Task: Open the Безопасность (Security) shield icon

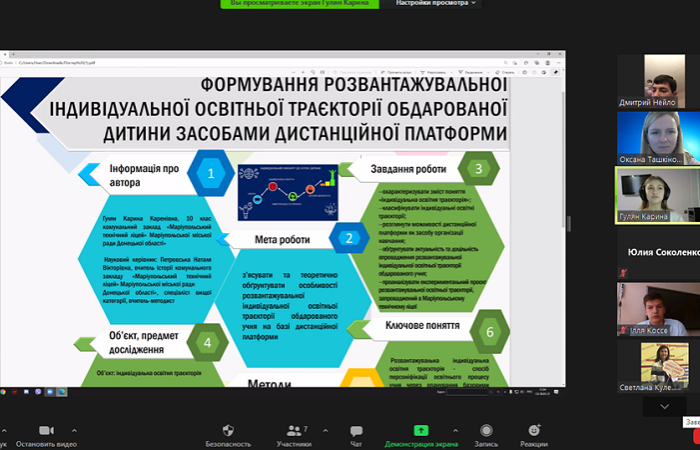Action: point(227,432)
